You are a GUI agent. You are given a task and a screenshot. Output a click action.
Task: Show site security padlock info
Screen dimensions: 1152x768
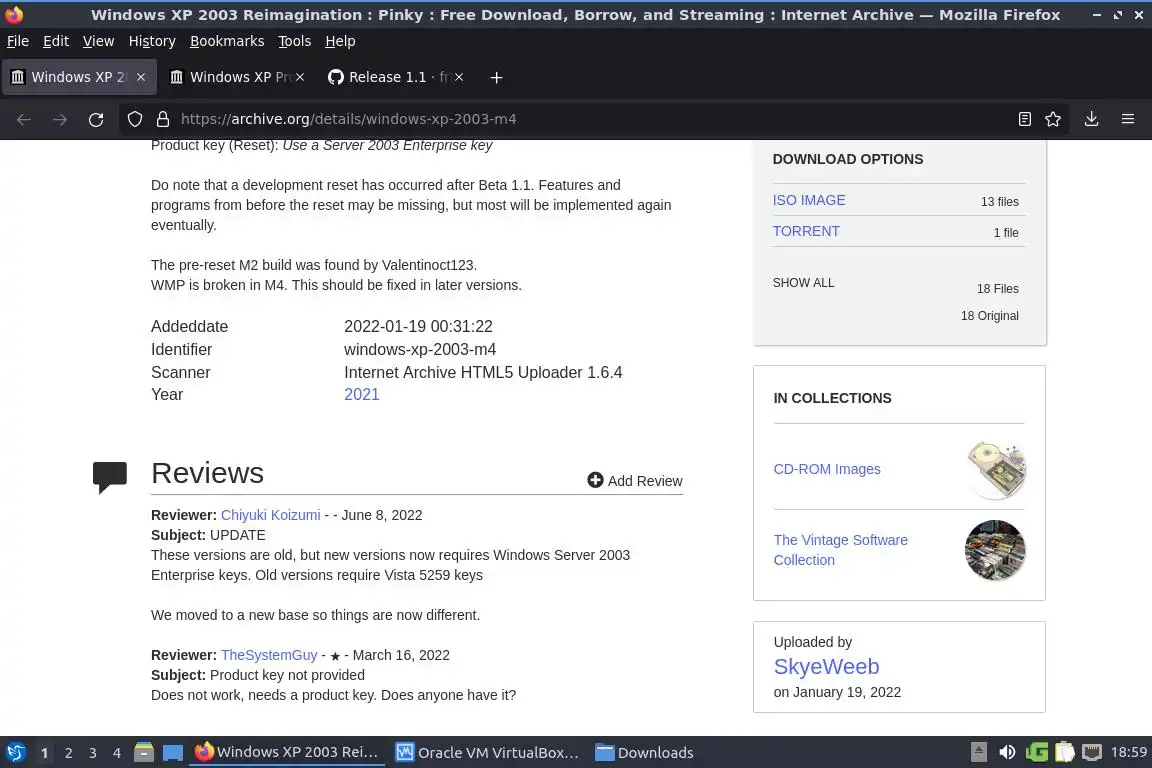pos(163,119)
